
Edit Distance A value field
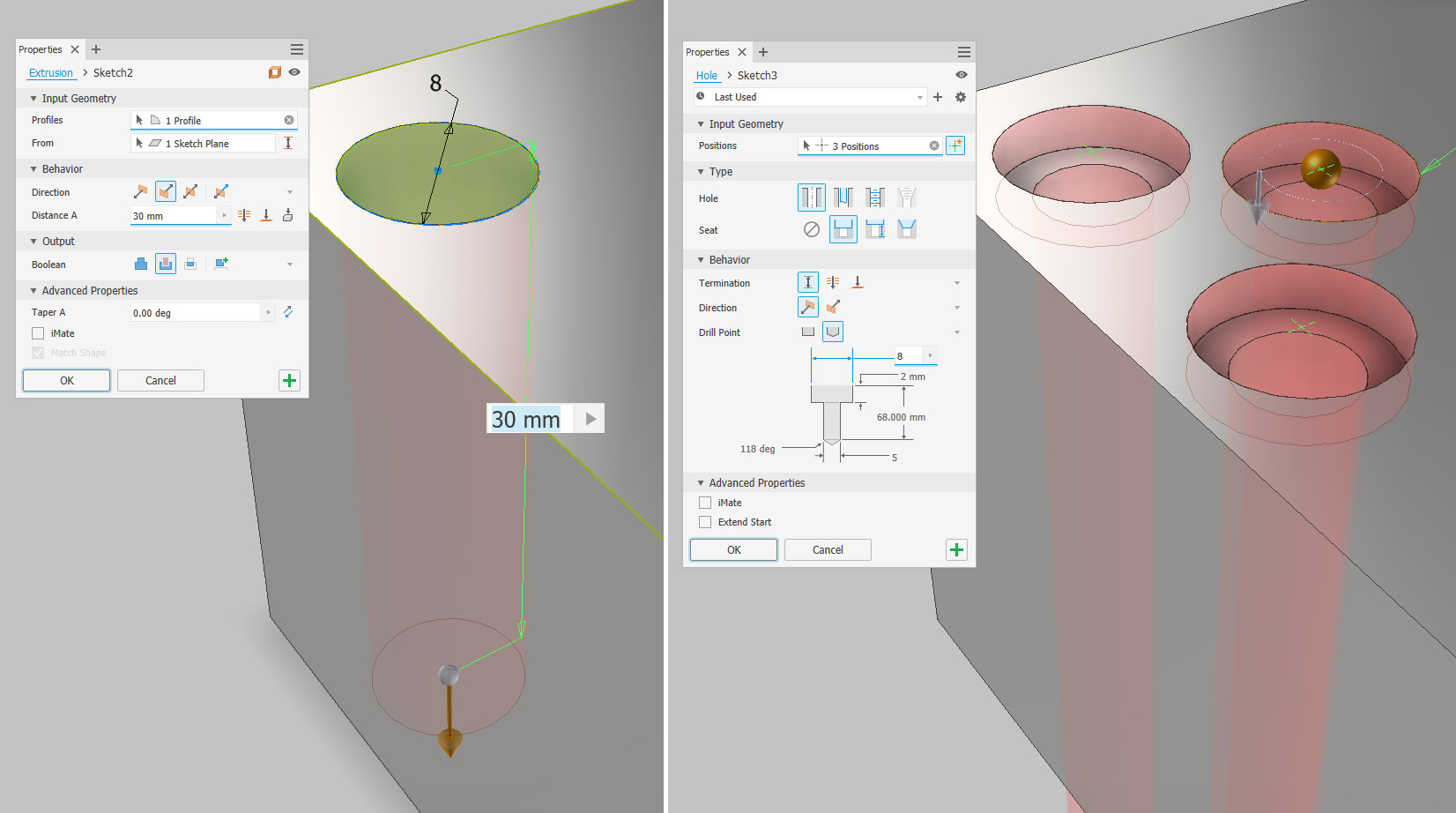pos(174,215)
